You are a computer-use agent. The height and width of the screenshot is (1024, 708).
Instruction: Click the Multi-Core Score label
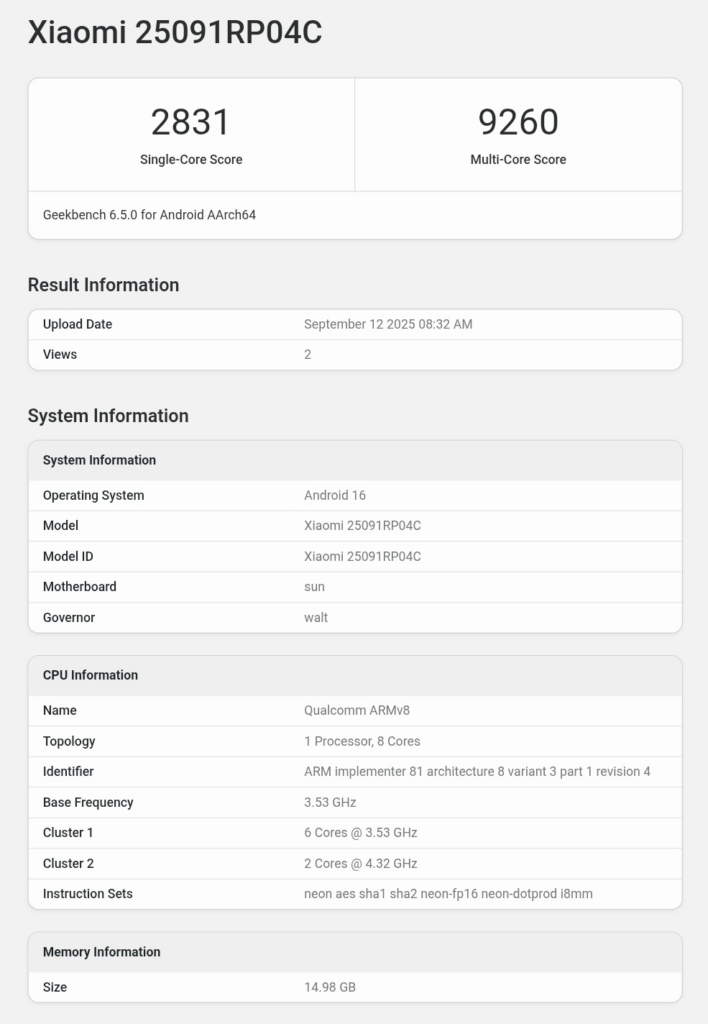[518, 160]
